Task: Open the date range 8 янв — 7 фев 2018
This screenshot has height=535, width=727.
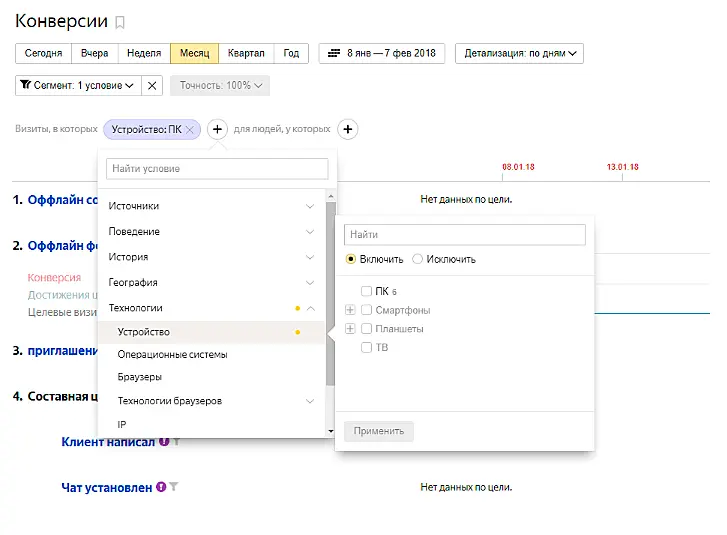Action: coord(383,54)
